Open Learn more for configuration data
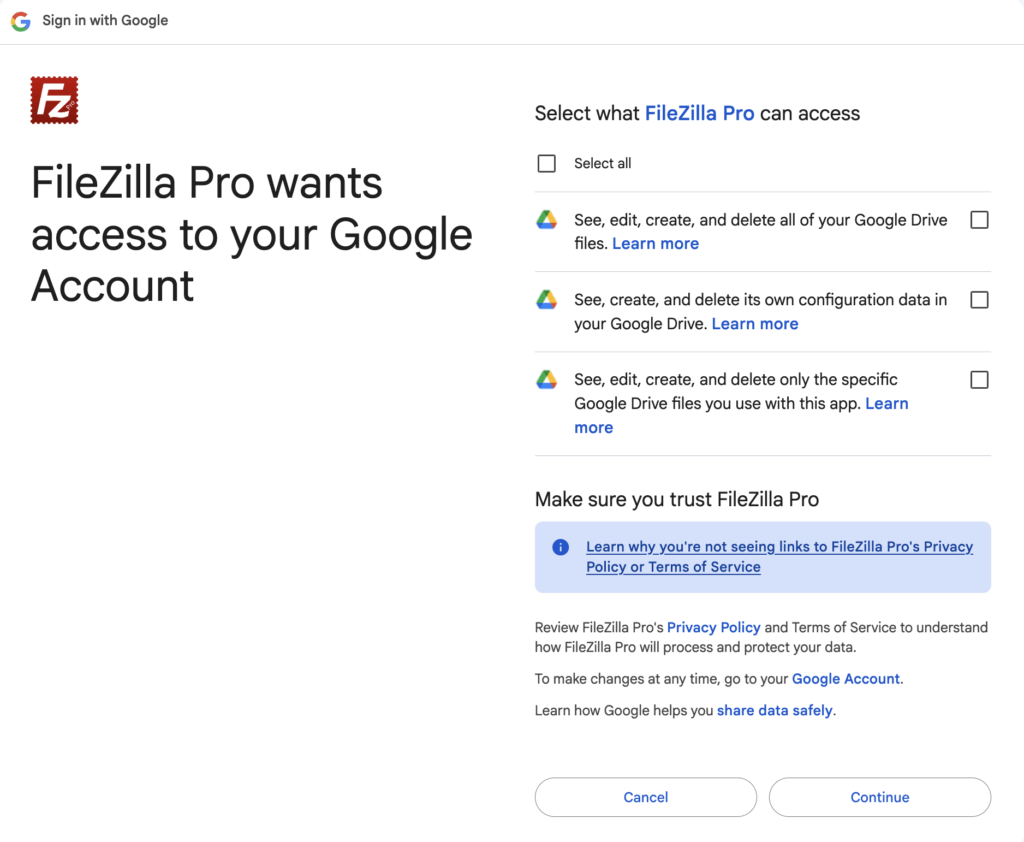Screen dimensions: 1024x842 click(x=755, y=324)
